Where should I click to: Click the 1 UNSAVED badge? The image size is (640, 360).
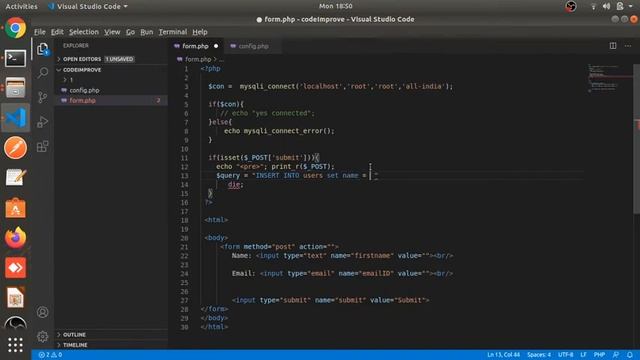119,59
